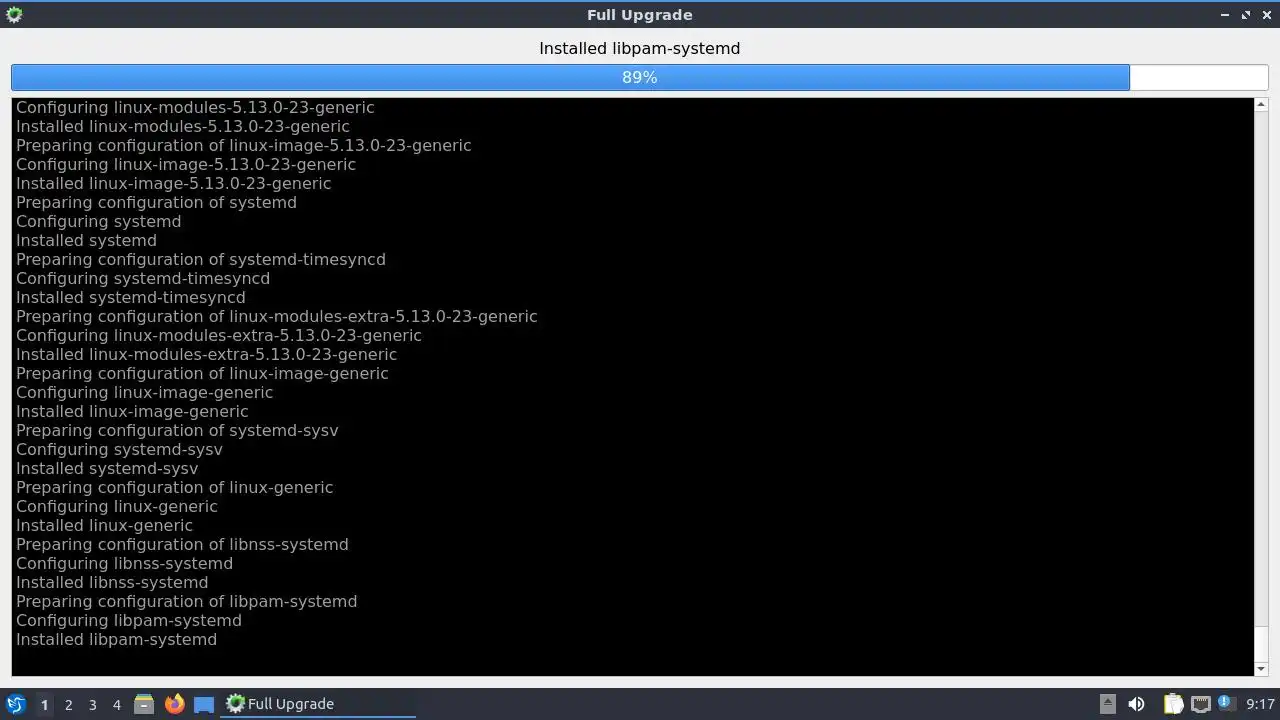This screenshot has height=720, width=1280.
Task: Click the show desktop icon in the panel
Action: [204, 704]
